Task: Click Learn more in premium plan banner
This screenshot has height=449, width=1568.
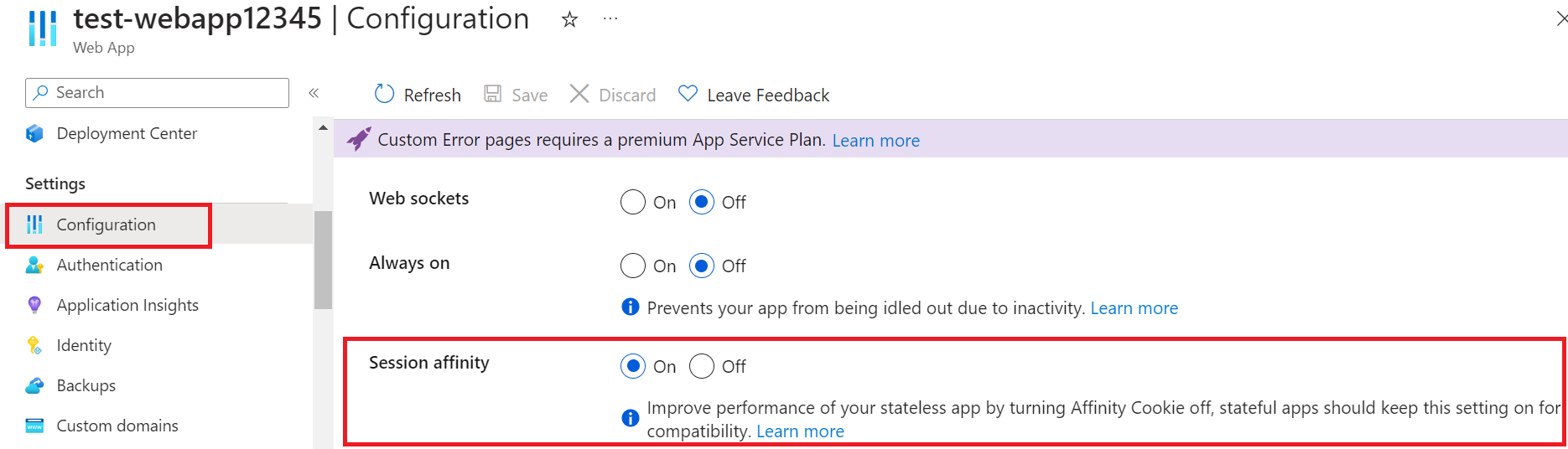Action: 875,141
